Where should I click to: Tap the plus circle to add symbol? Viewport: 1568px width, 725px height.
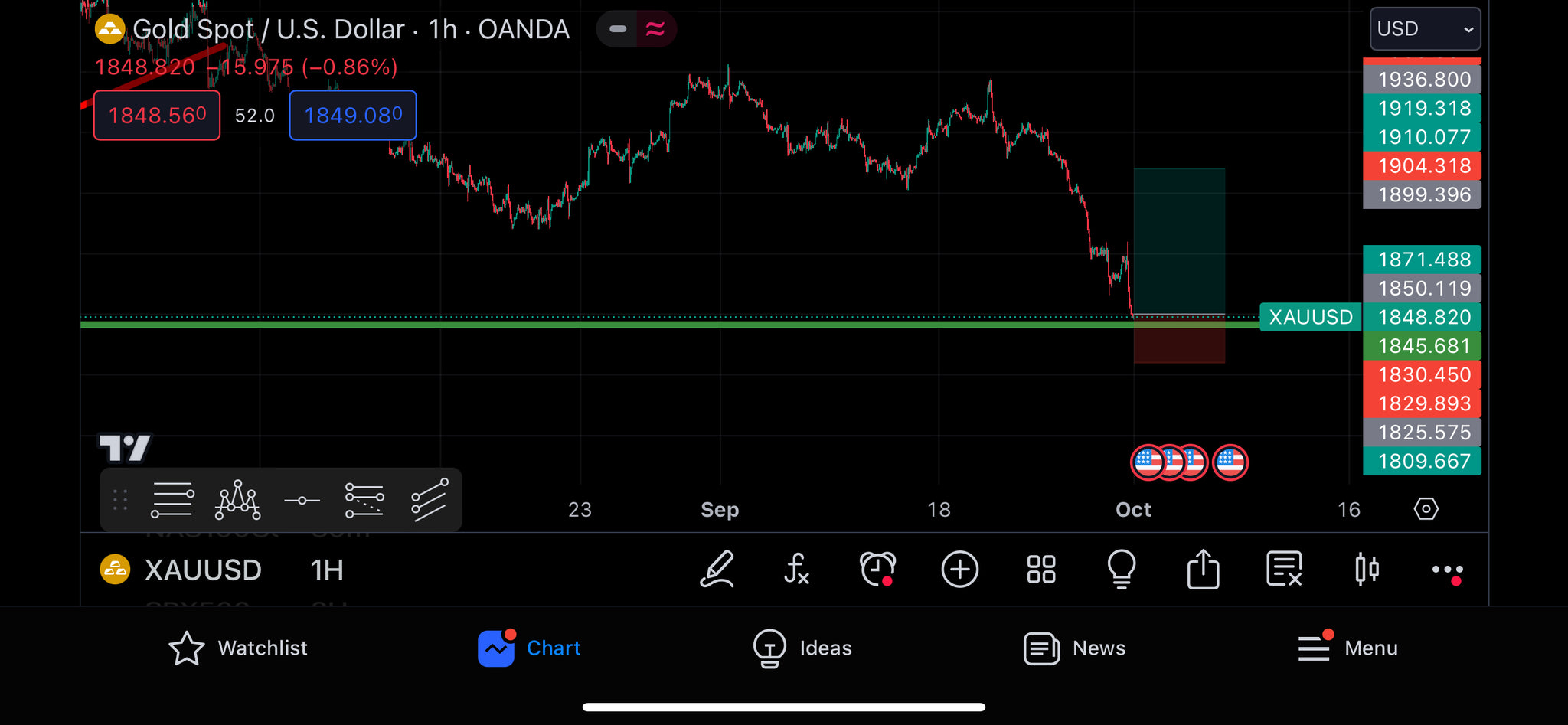(959, 570)
